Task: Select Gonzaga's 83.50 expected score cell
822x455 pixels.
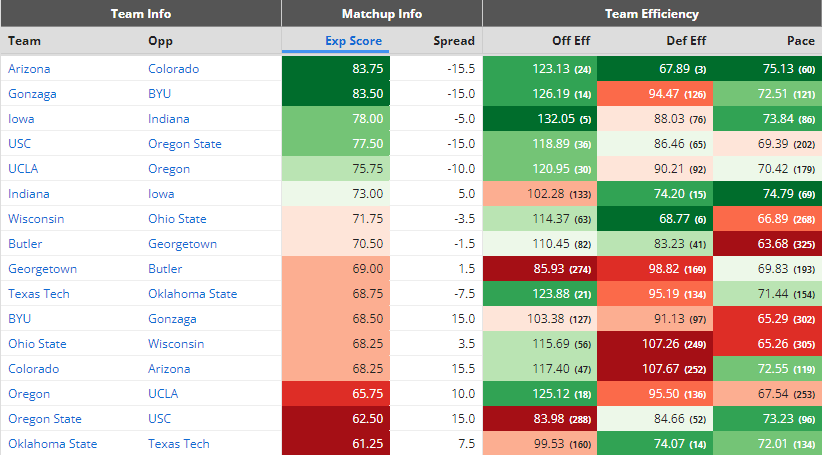Action: 336,94
